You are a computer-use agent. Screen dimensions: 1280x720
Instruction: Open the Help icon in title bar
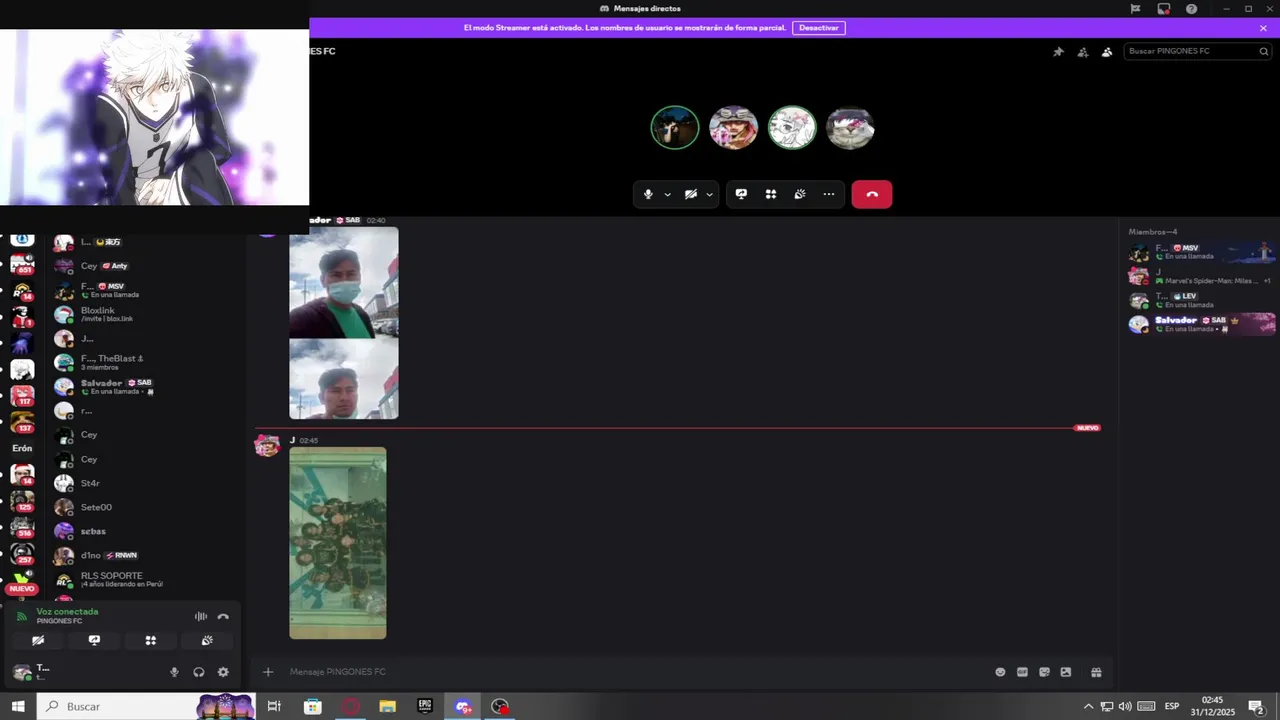pyautogui.click(x=1192, y=9)
